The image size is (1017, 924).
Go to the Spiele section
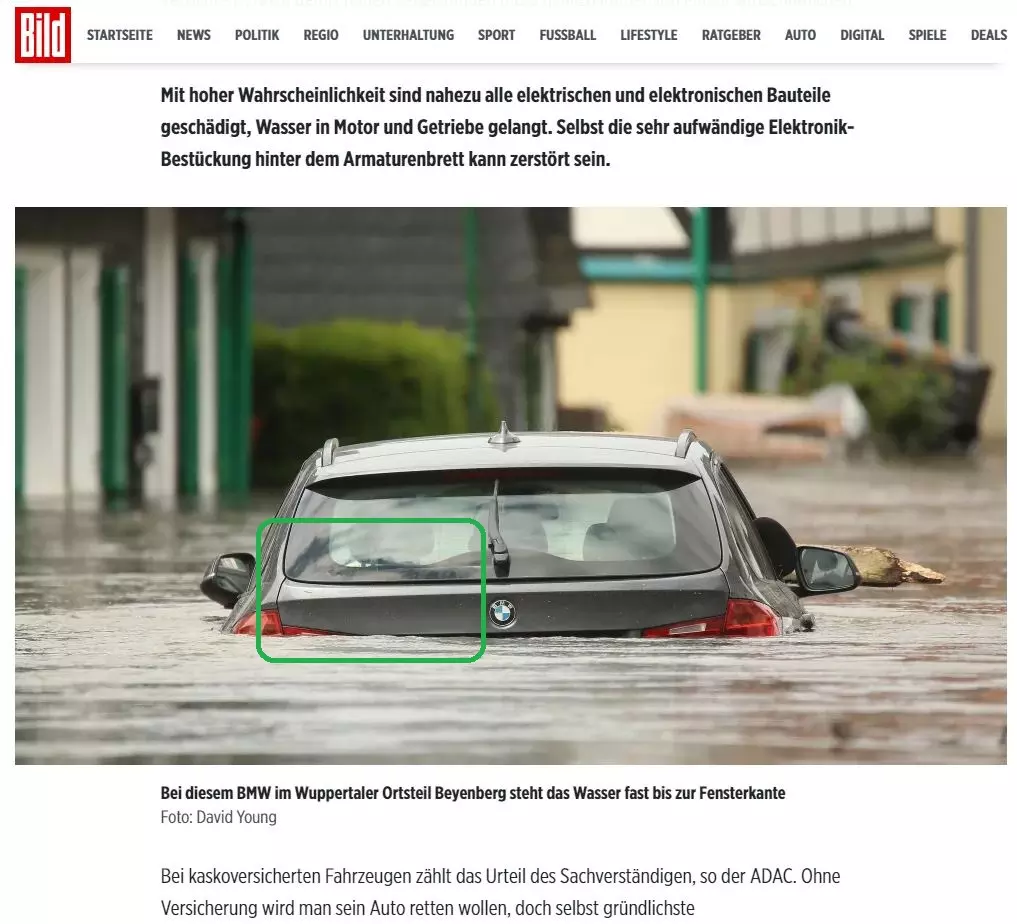[927, 35]
